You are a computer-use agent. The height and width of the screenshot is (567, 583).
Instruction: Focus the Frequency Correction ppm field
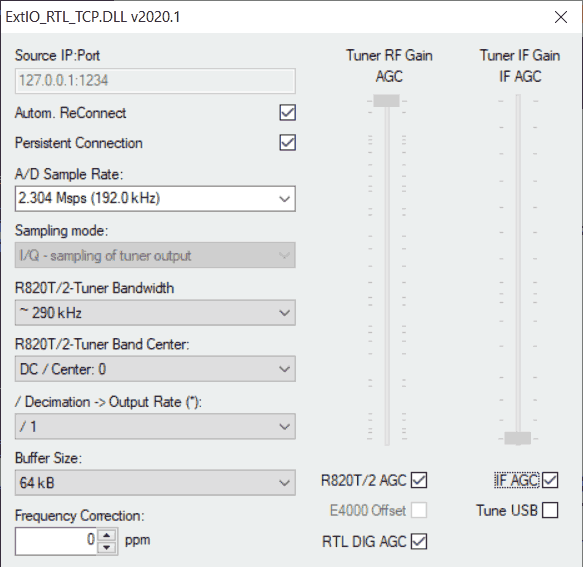coord(56,541)
